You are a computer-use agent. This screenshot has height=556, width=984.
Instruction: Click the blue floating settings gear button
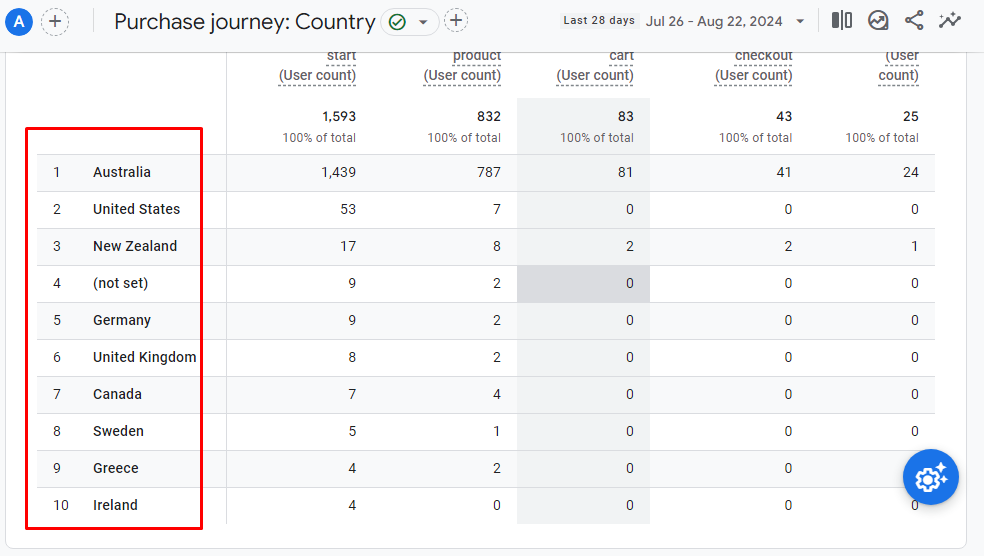(x=931, y=478)
